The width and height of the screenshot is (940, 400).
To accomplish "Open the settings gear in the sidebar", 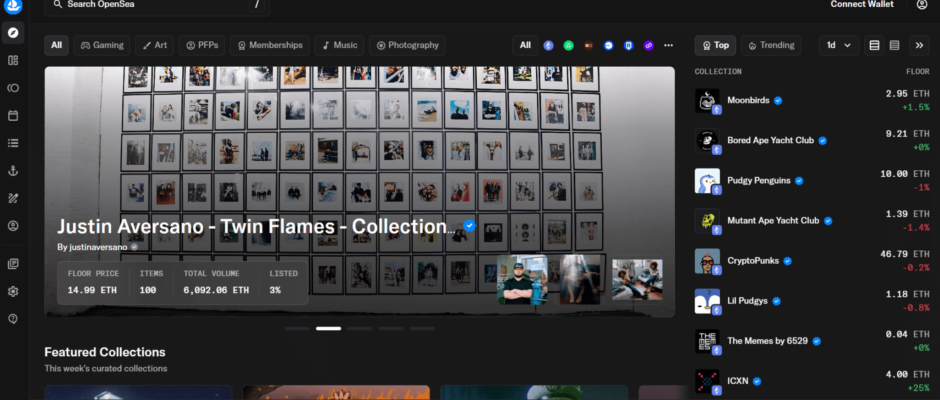I will pos(13,291).
